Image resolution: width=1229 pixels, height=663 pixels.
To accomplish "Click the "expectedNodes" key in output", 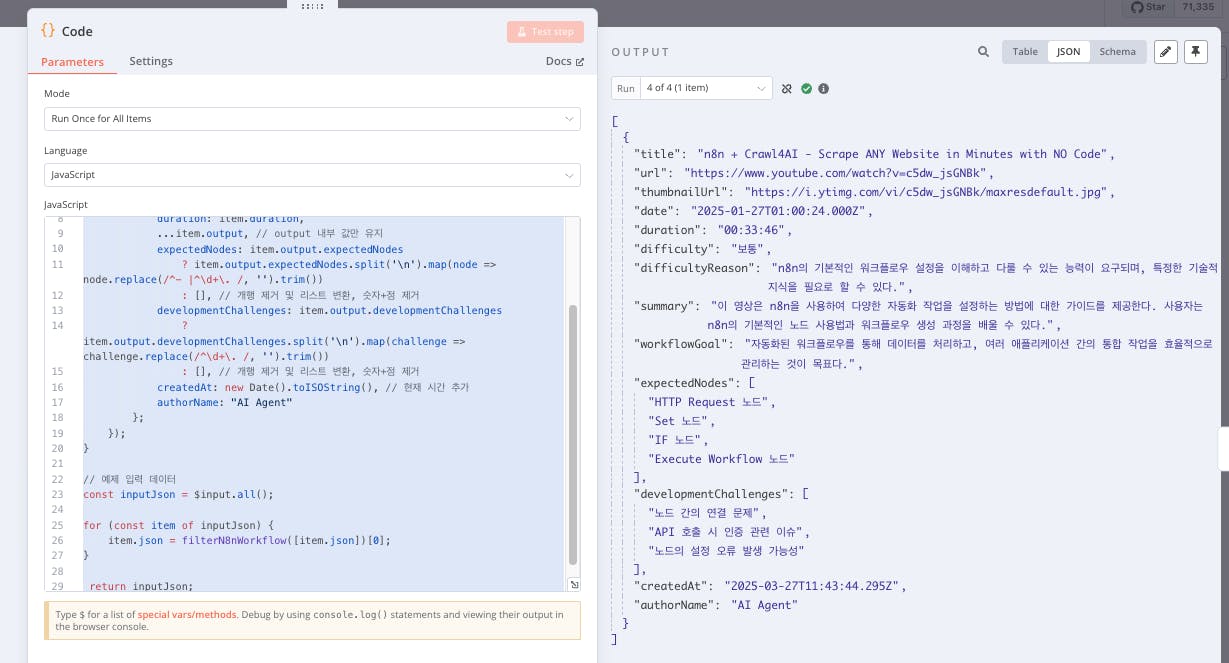I will 684,383.
